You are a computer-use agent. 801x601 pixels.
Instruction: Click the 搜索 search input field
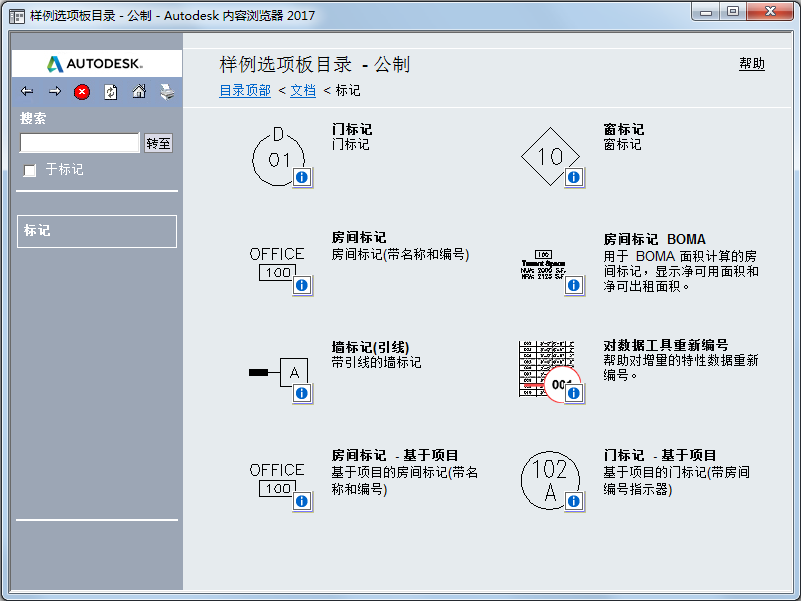point(79,143)
